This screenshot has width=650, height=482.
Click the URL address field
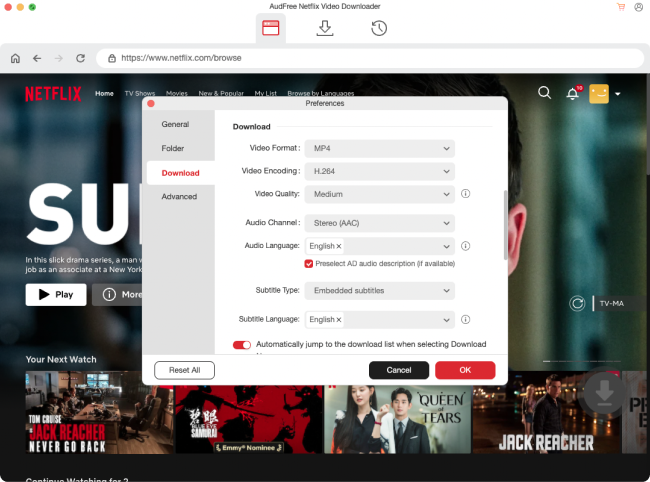pos(370,58)
